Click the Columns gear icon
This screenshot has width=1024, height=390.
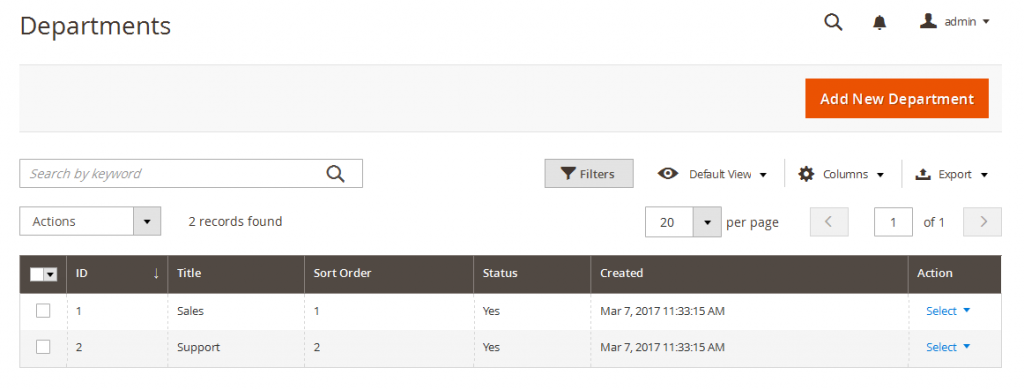[807, 174]
